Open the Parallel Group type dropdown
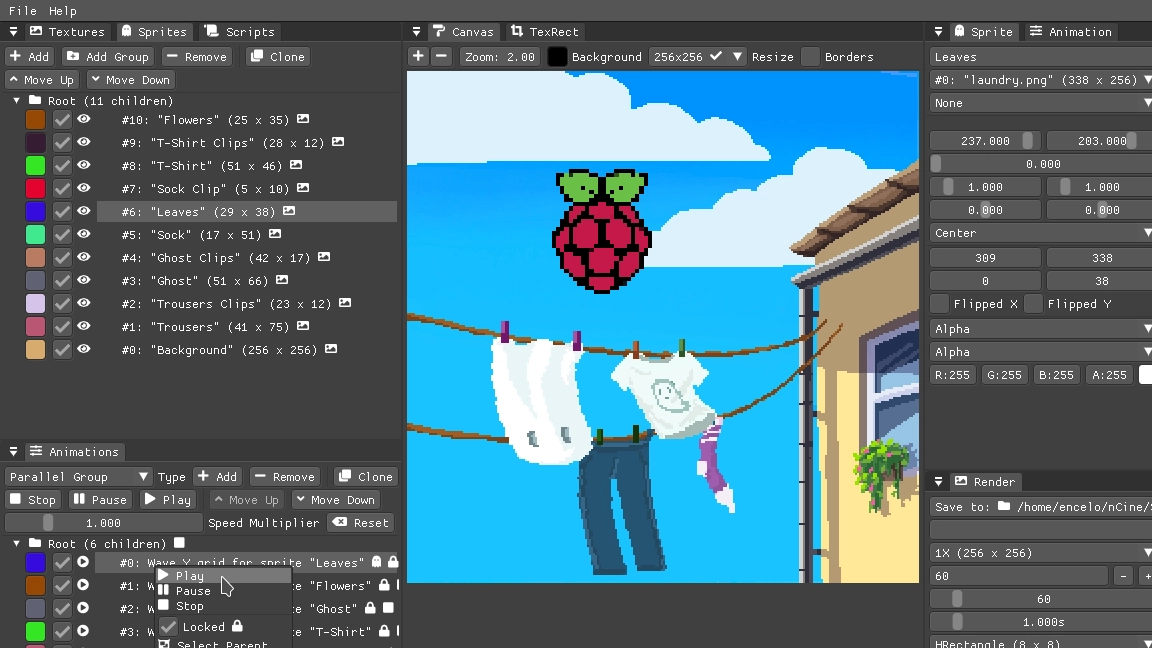 [78, 477]
